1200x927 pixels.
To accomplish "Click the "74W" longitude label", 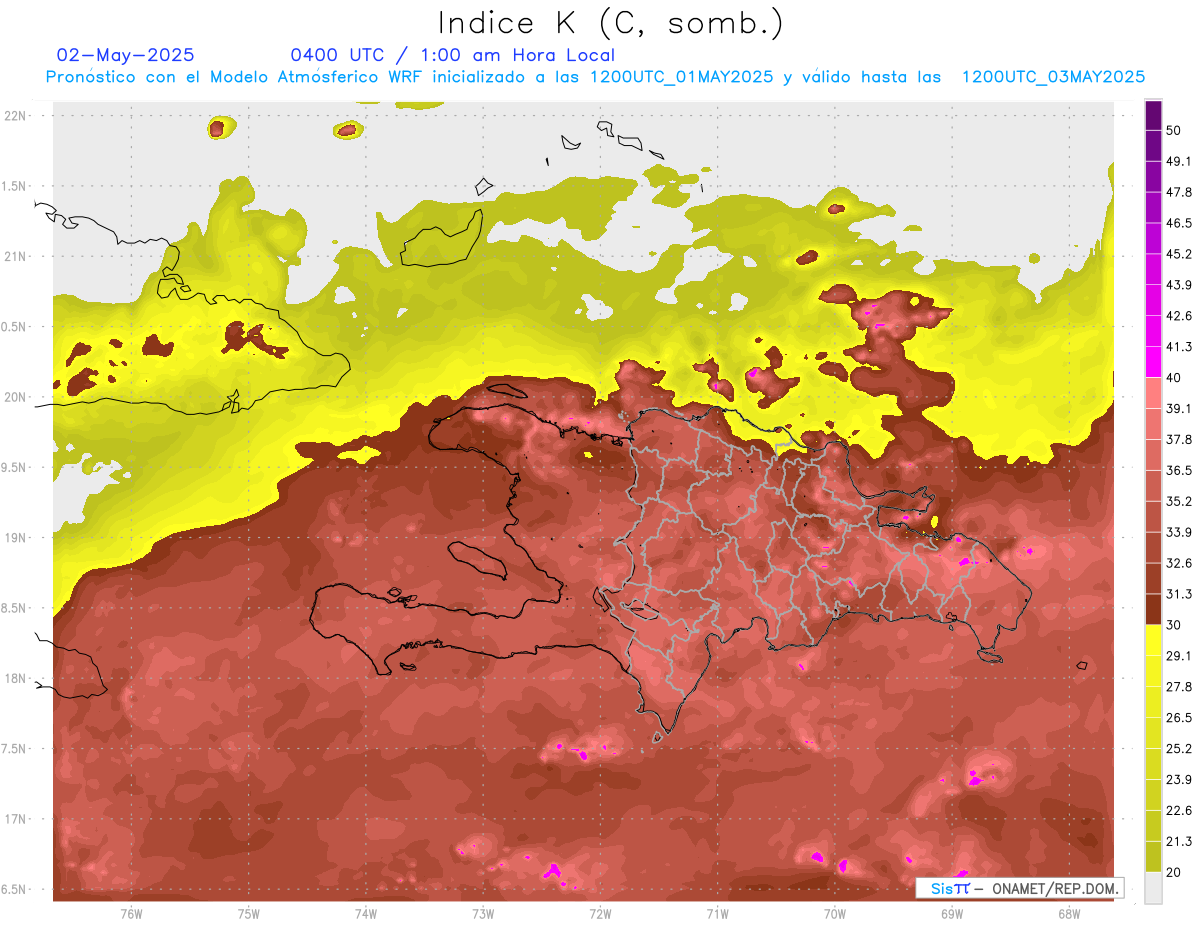I will [x=366, y=913].
